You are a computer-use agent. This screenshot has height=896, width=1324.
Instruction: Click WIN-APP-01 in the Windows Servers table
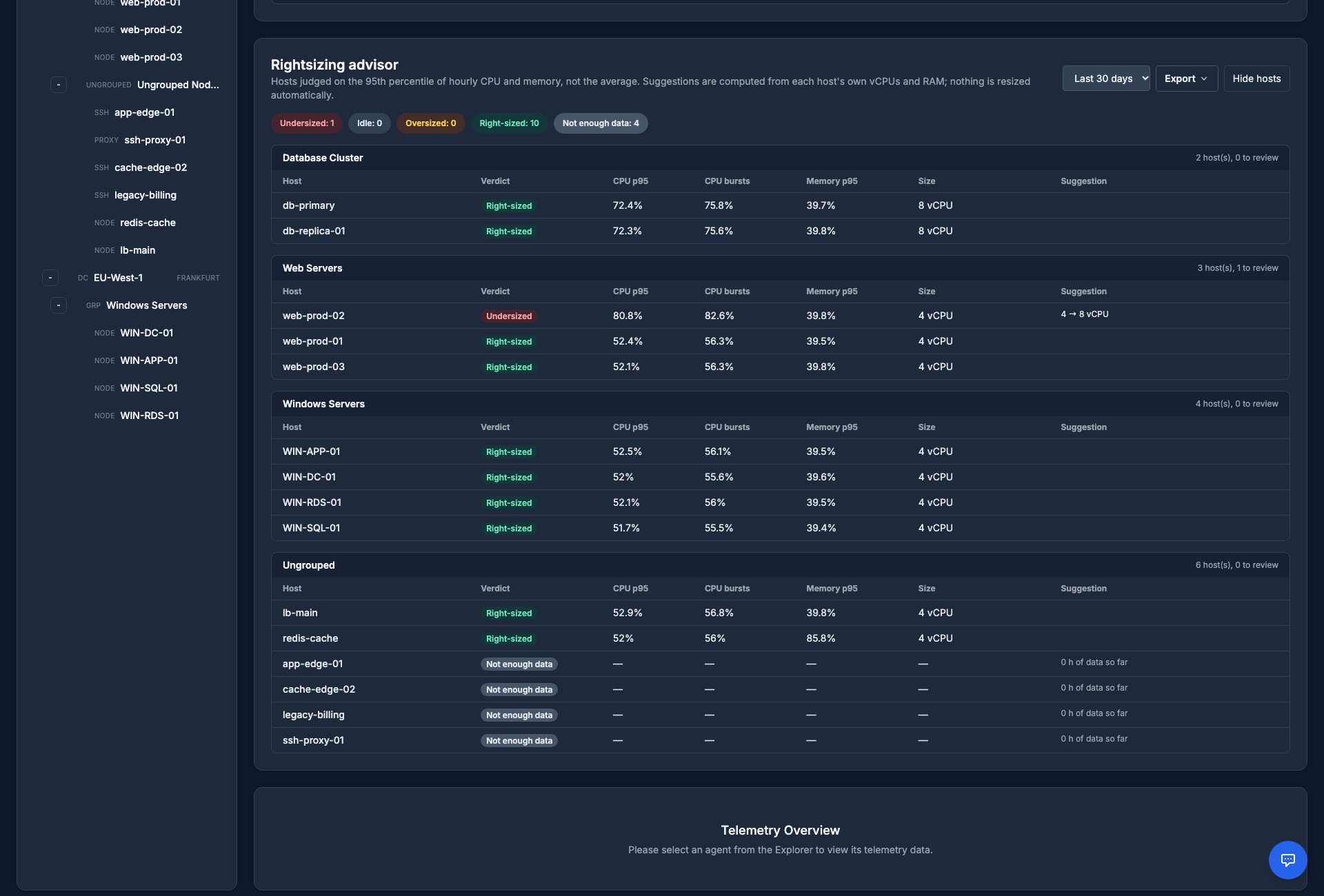[311, 451]
